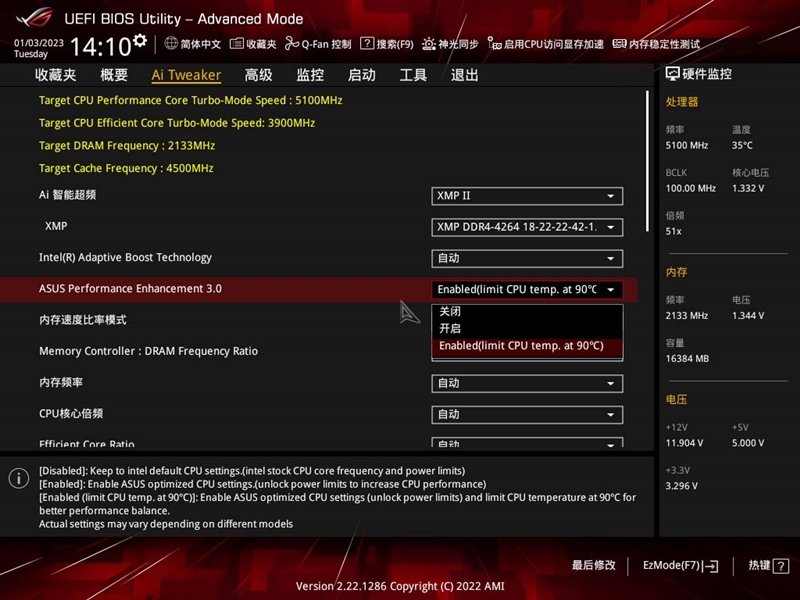Click the 硬件监控 monitor icon
This screenshot has width=800, height=600.
(672, 74)
